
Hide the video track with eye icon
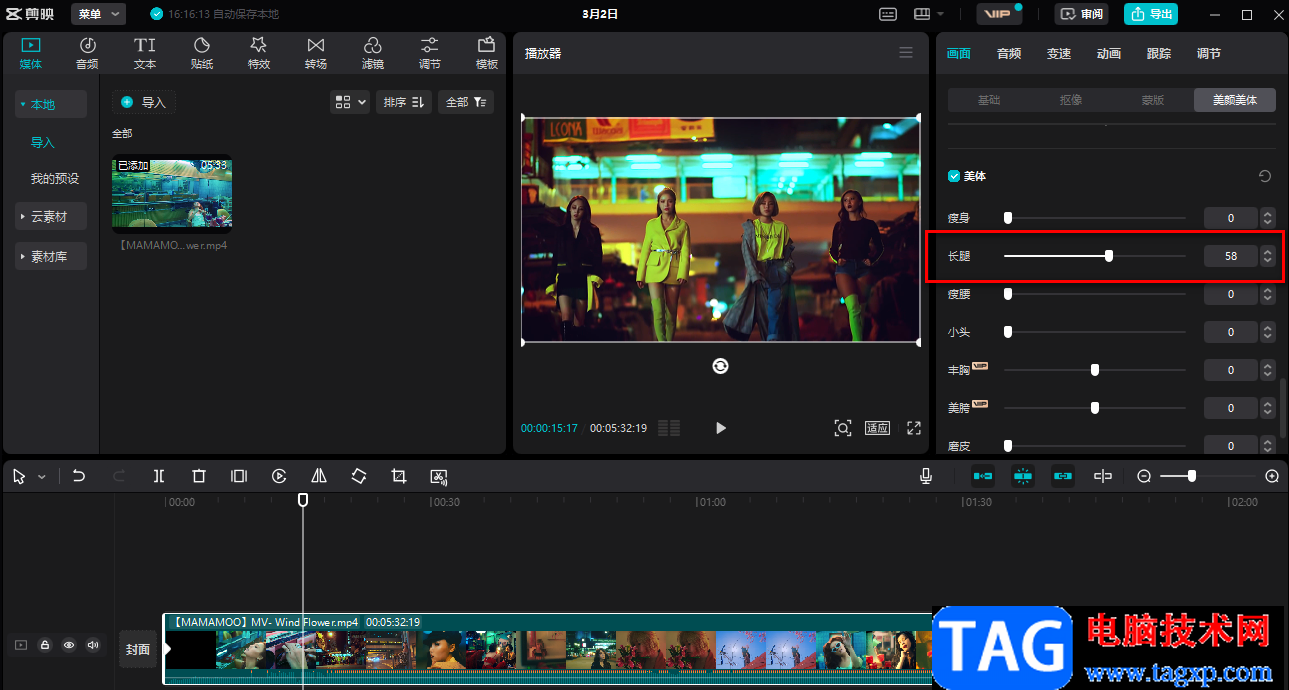[69, 646]
